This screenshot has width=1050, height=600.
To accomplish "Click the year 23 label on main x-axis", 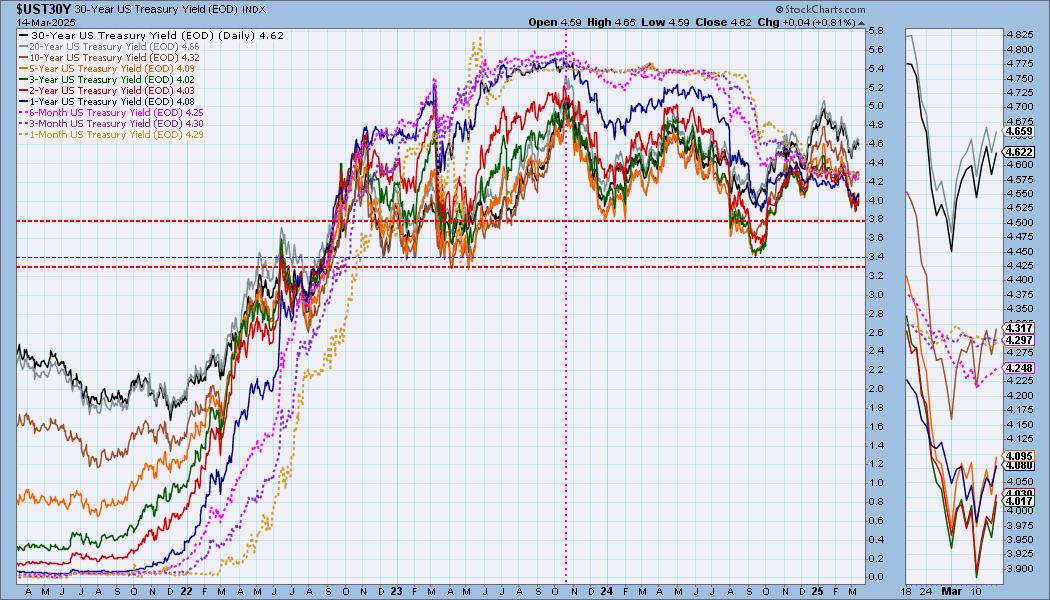I will (x=396, y=592).
